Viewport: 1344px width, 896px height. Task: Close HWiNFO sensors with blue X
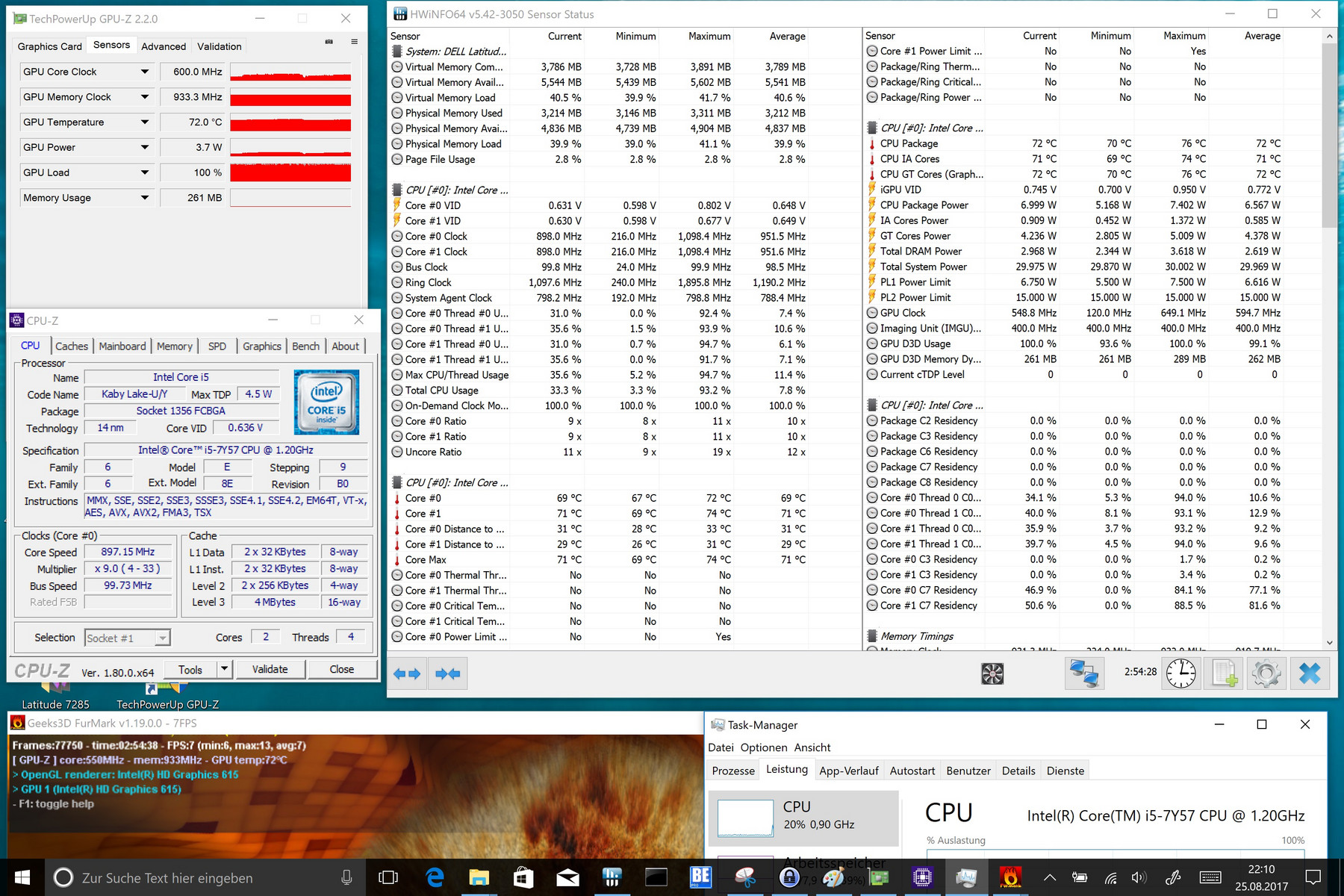(1310, 673)
